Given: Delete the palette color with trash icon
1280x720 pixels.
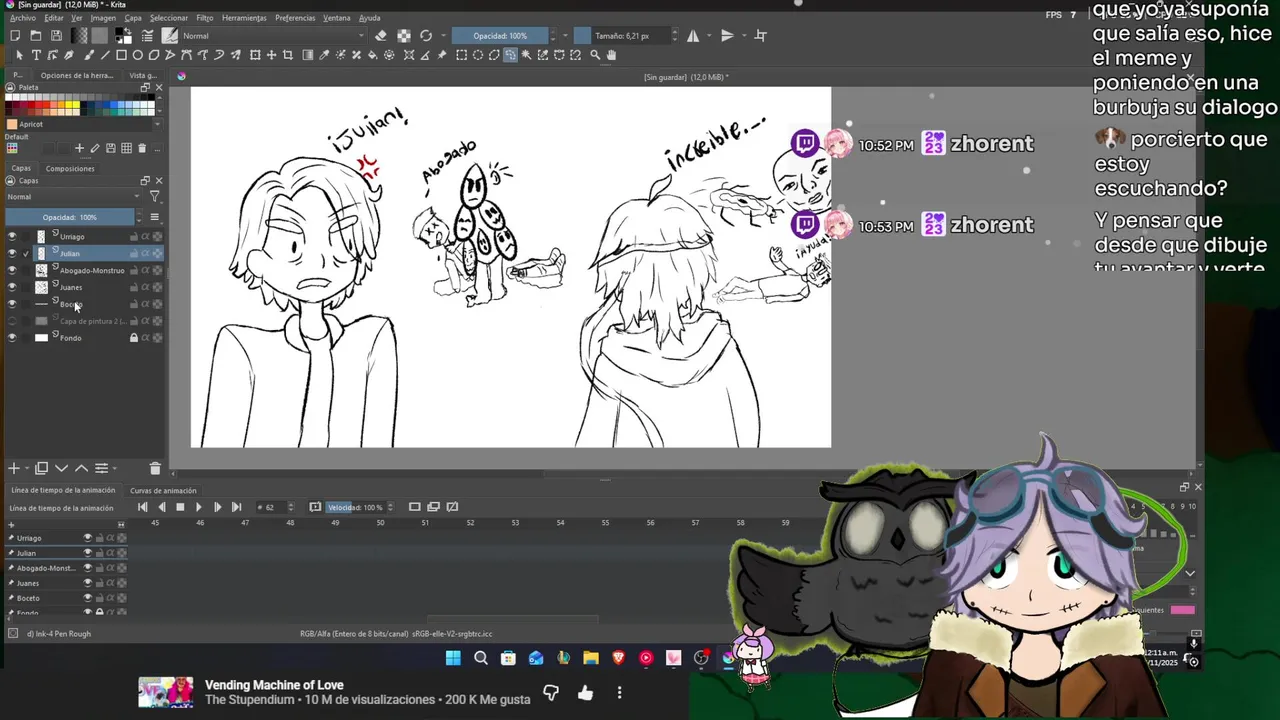Looking at the screenshot, I should (142, 148).
